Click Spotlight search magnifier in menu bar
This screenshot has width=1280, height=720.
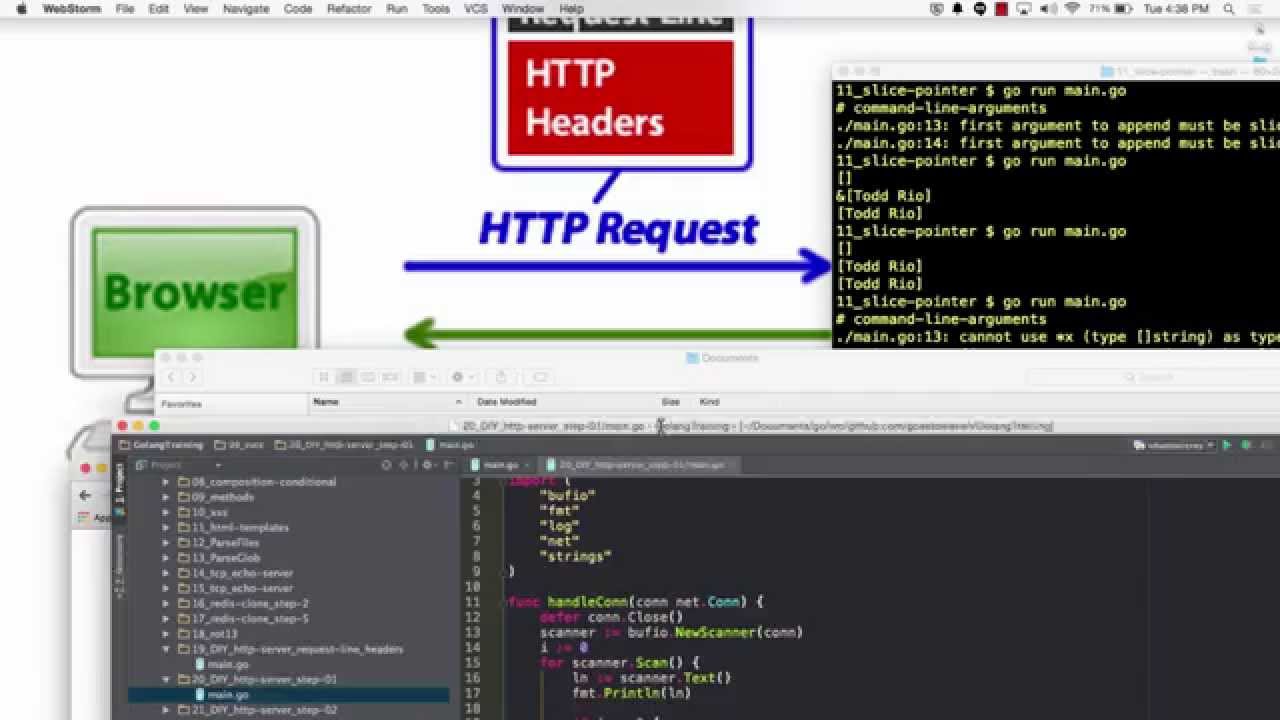click(1229, 9)
